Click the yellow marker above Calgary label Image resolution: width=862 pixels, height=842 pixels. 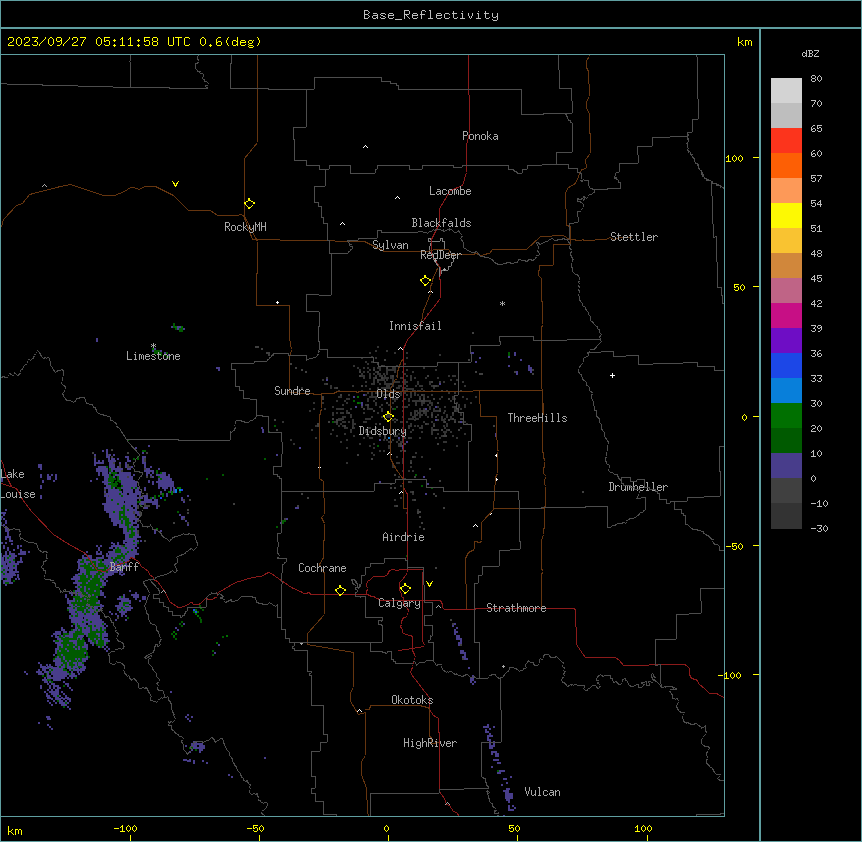pos(405,589)
